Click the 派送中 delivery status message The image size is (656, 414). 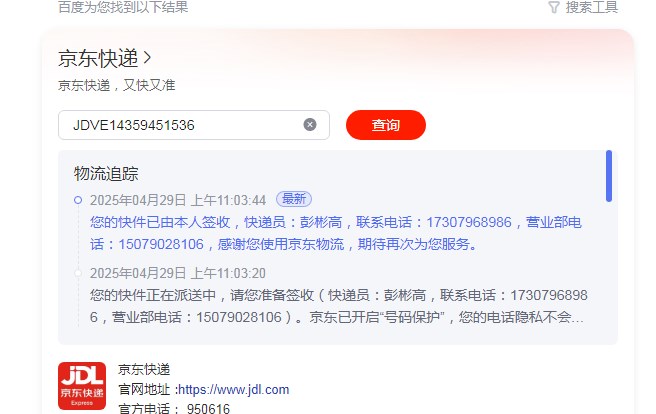[338, 306]
